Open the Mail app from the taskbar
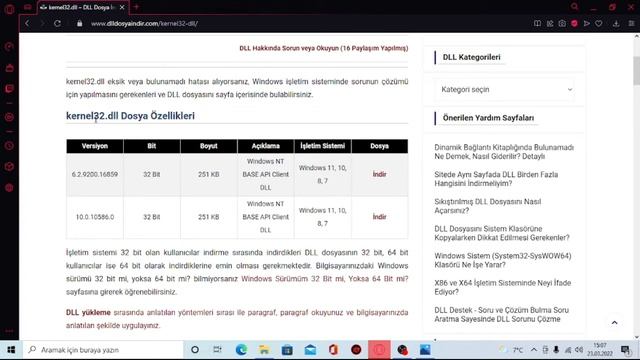Screen dimensions: 640x360 310,350
